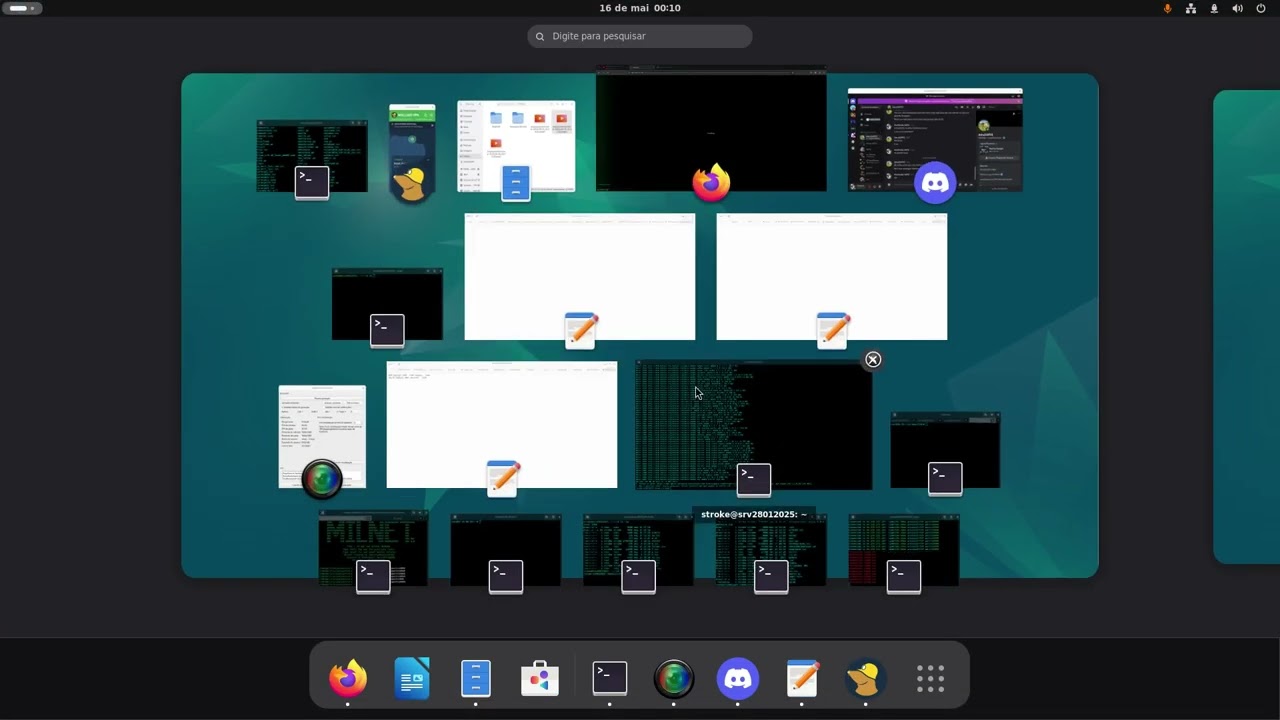Select the cyan-text terminal beside Mullvad window
1280x720 pixels.
[312, 155]
